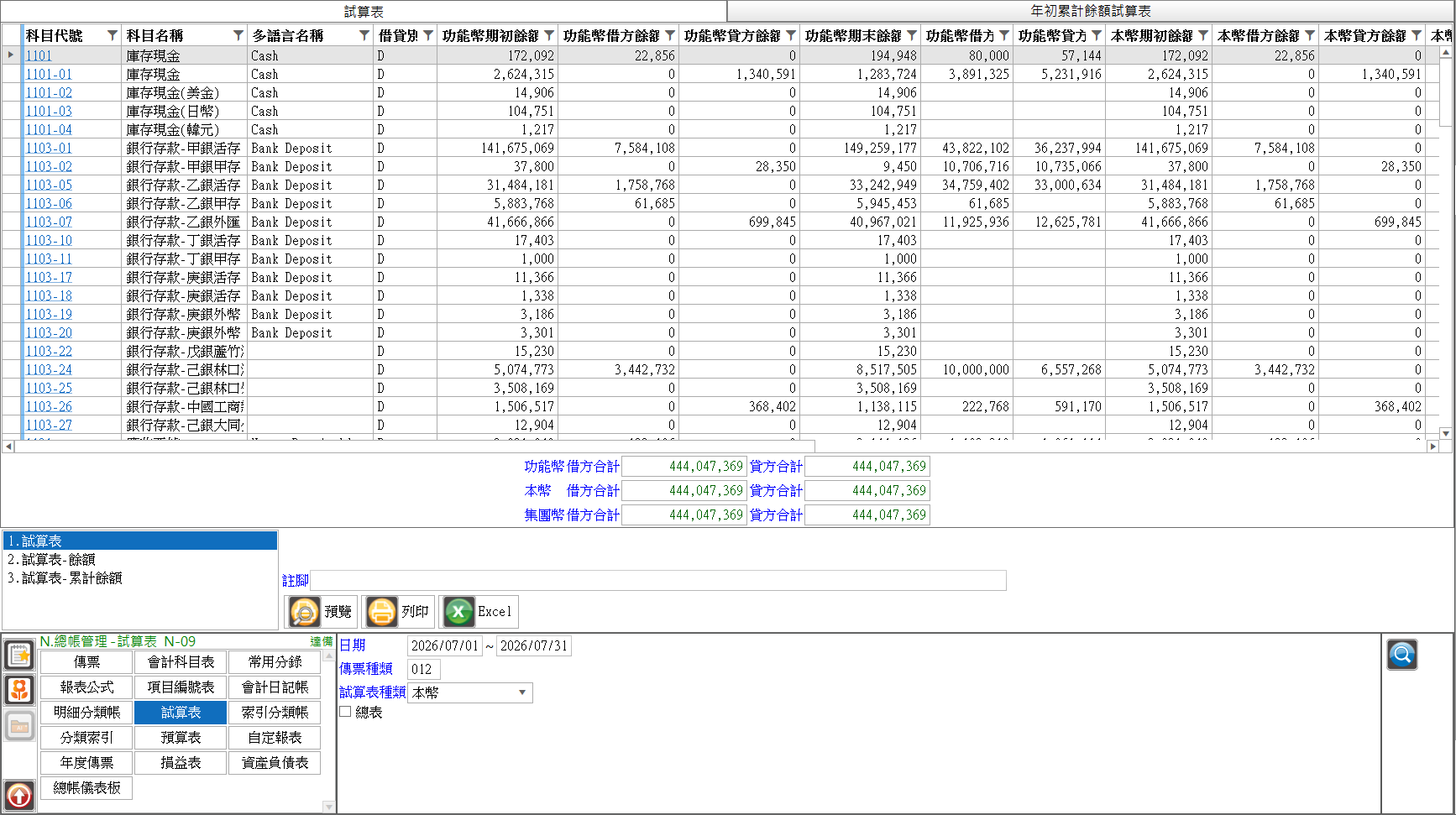The width and height of the screenshot is (1456, 815).
Task: Filter the 本幣借方餘額 column with its funnel
Action: click(x=1310, y=35)
